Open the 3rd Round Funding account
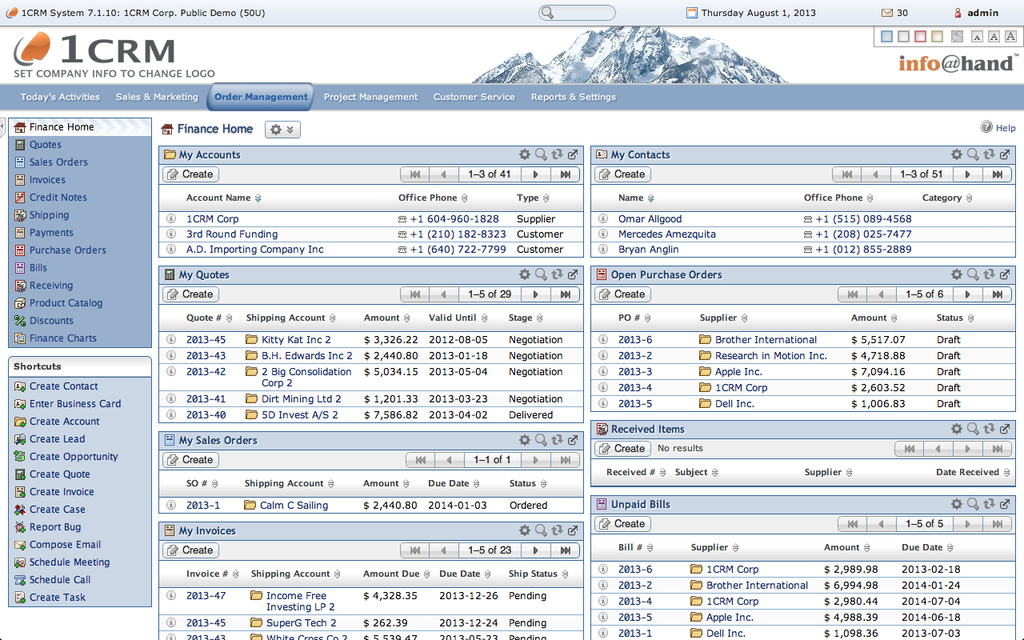Screen dimensions: 1024x640 232,234
